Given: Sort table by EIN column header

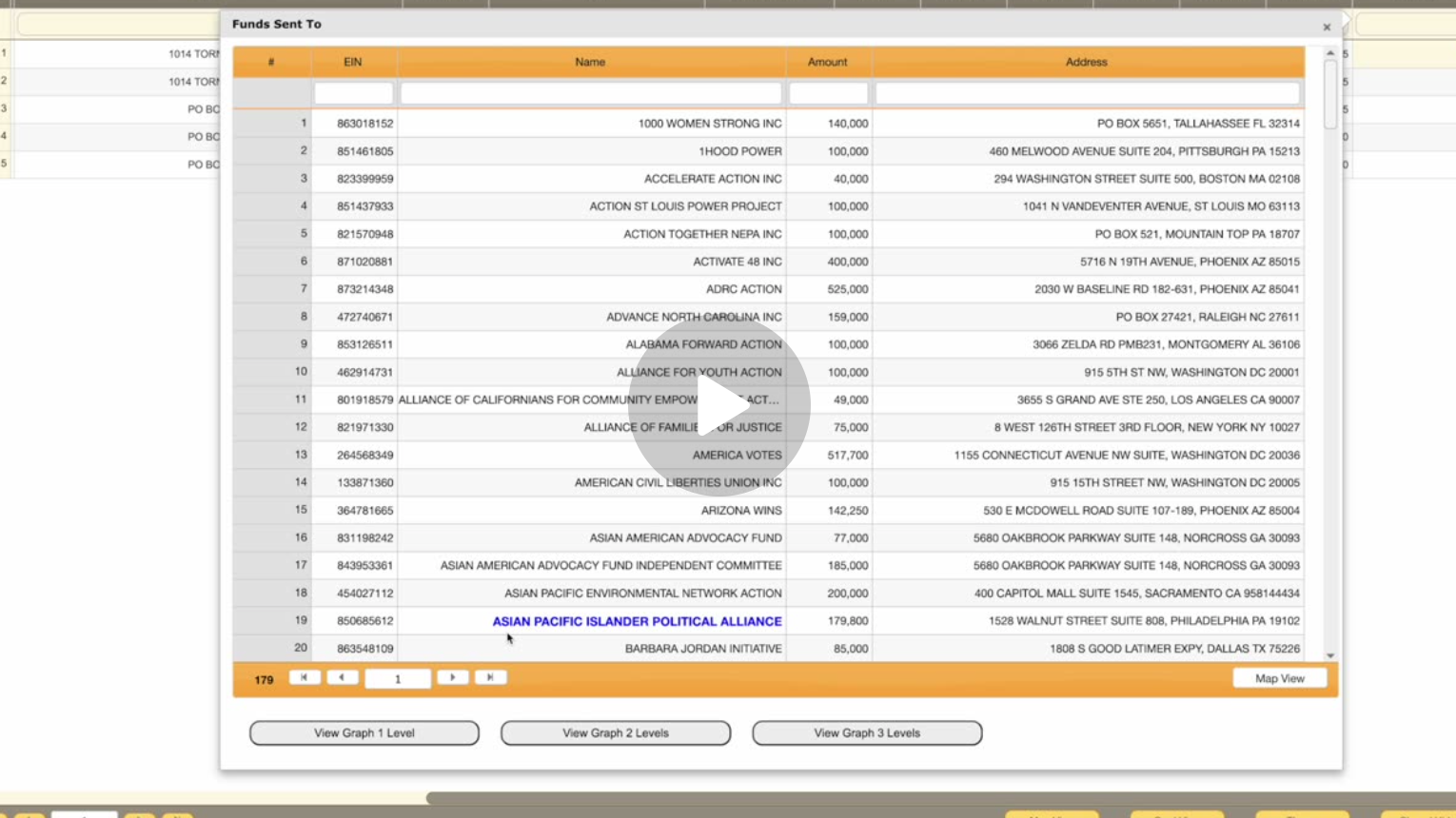Looking at the screenshot, I should point(353,62).
